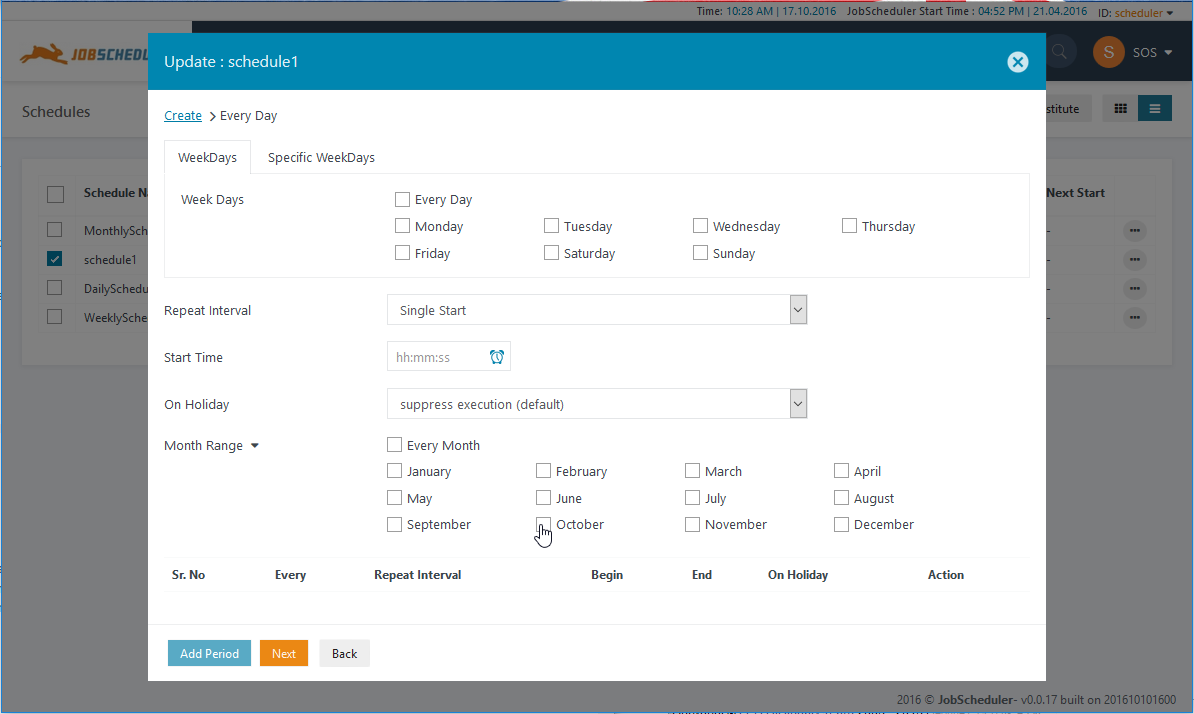
Task: Click the Sr. No column header
Action: tap(188, 575)
